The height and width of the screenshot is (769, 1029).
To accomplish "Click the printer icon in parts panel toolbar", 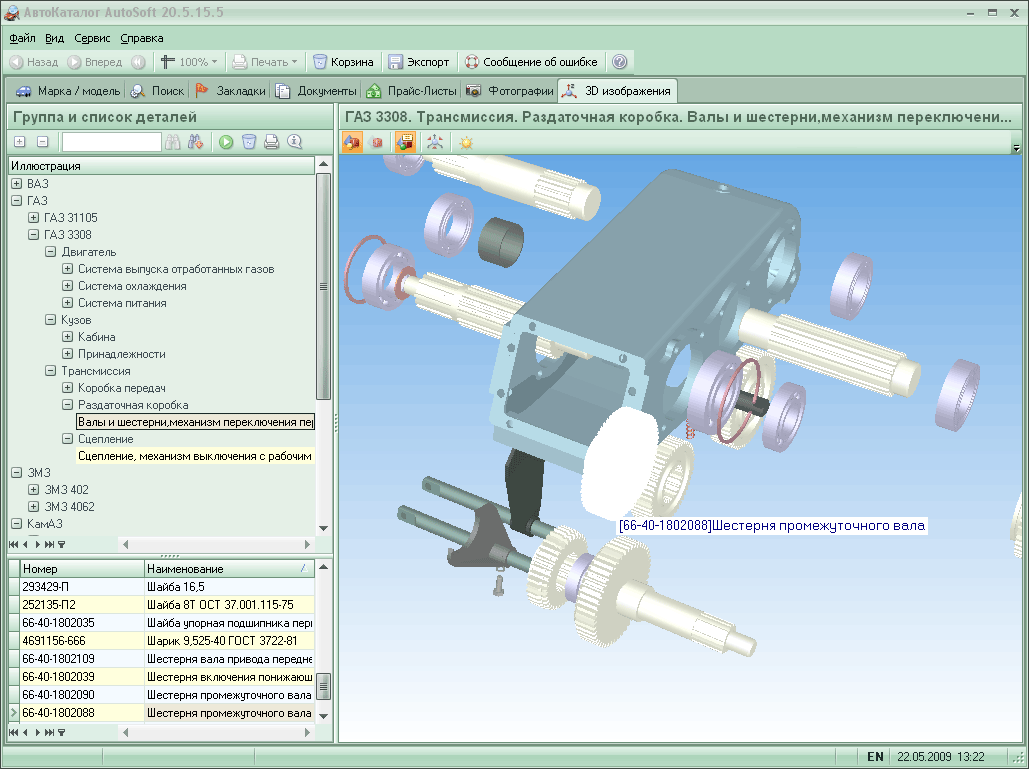I will (271, 142).
